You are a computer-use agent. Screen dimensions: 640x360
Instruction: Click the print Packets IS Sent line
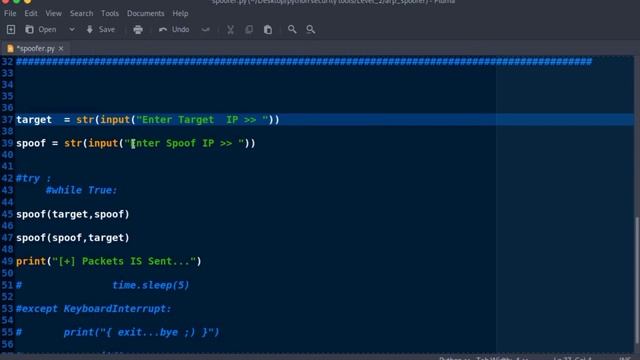(x=109, y=261)
